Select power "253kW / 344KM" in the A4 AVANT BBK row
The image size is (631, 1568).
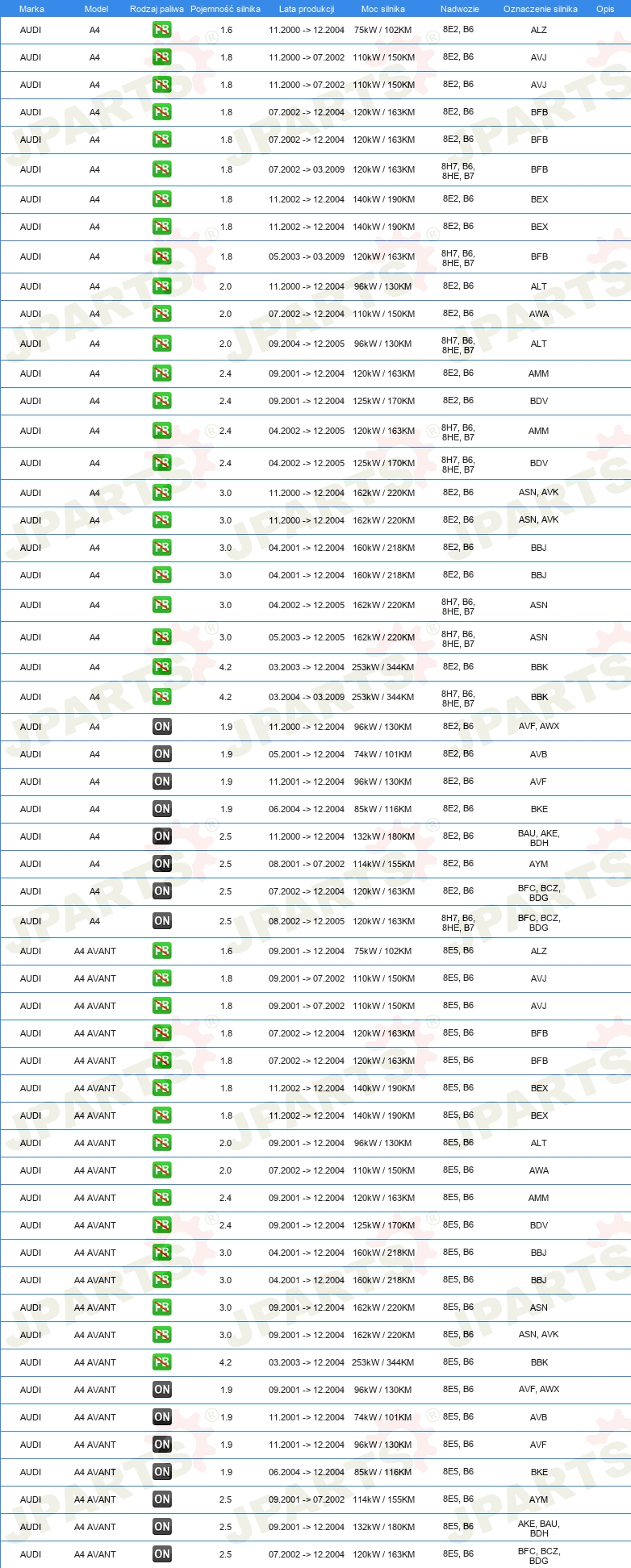click(x=383, y=1362)
